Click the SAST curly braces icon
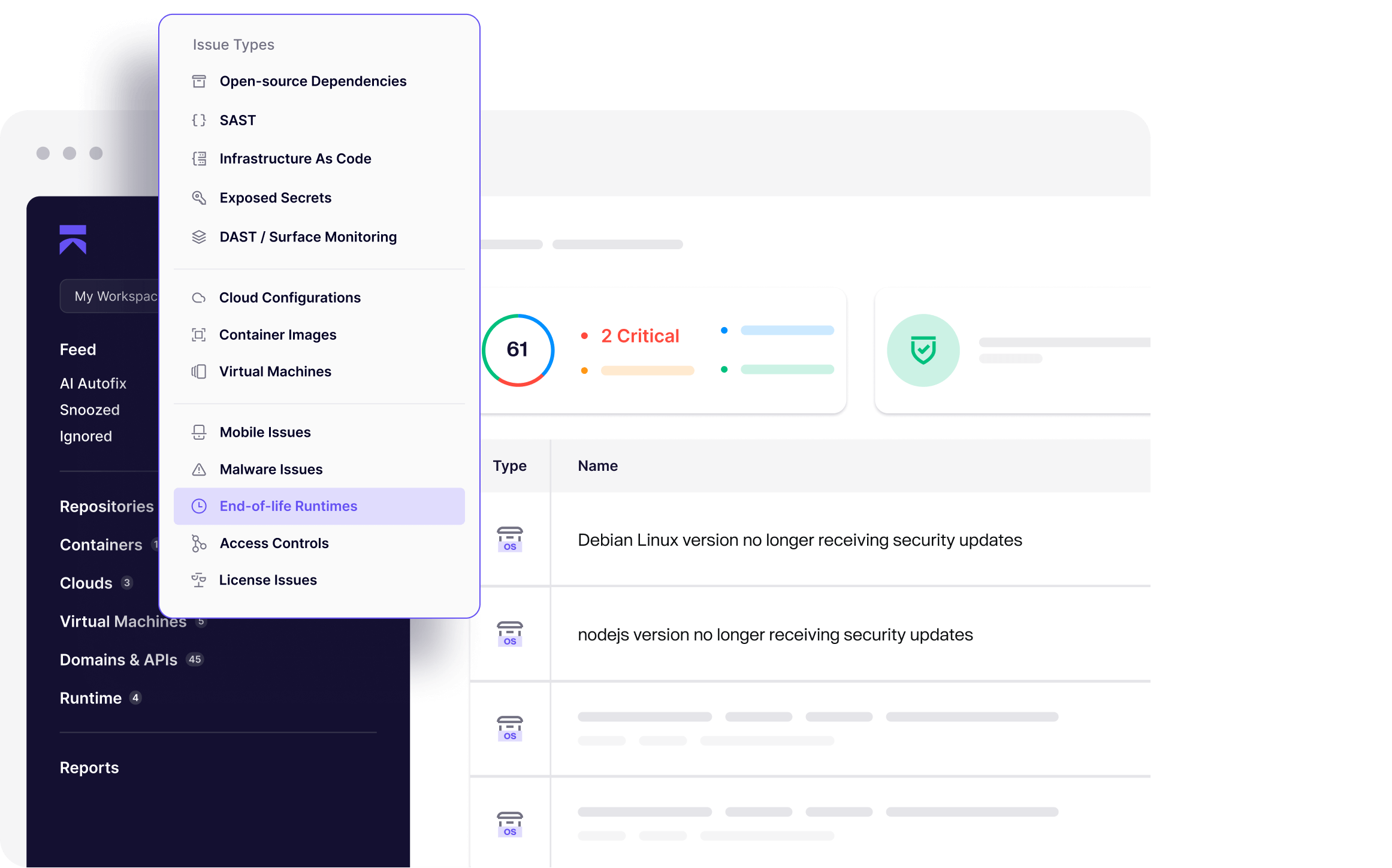Viewport: 1392px width, 868px height. tap(199, 120)
